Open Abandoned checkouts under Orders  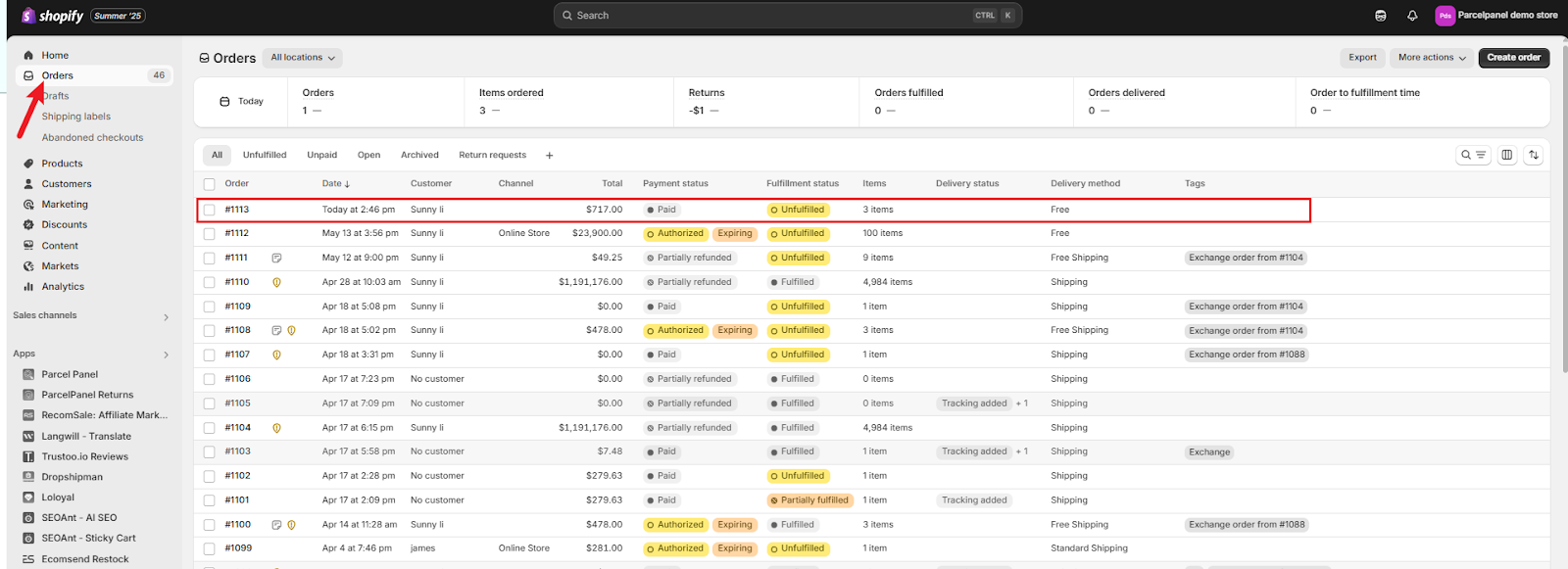click(92, 137)
